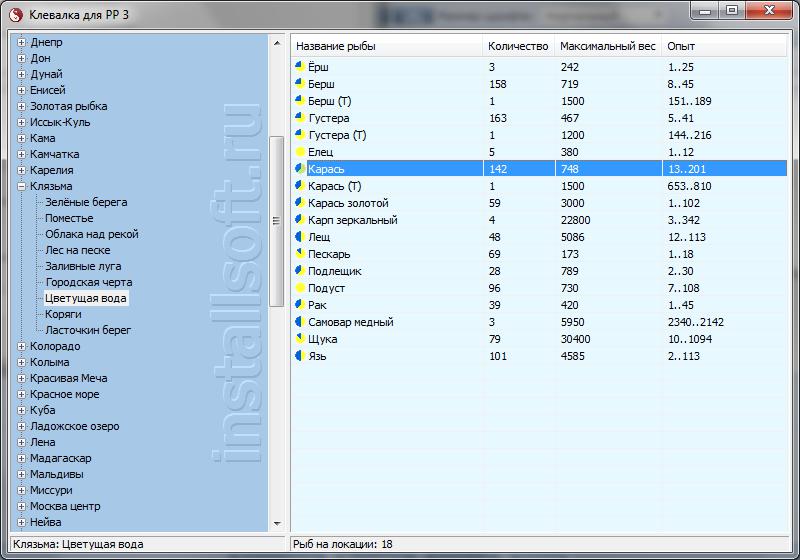
Task: Select the Щука fish name
Action: (x=322, y=339)
